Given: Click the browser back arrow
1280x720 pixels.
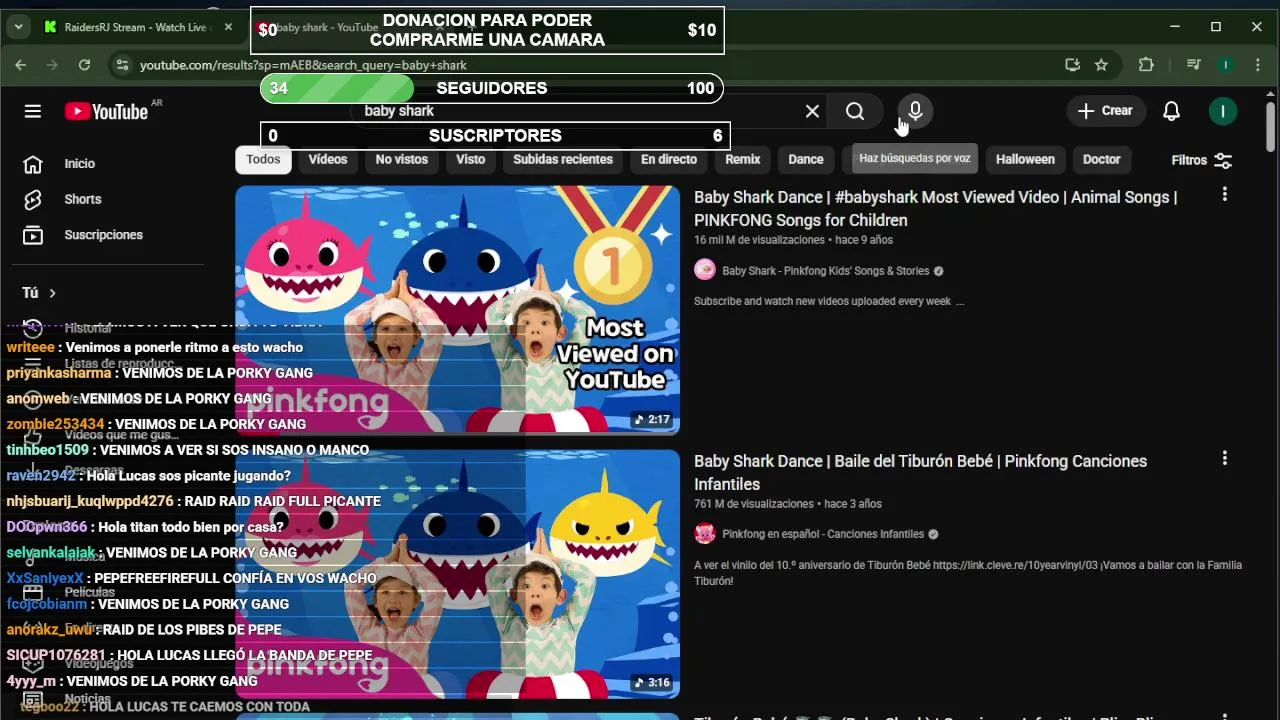Looking at the screenshot, I should coord(20,65).
